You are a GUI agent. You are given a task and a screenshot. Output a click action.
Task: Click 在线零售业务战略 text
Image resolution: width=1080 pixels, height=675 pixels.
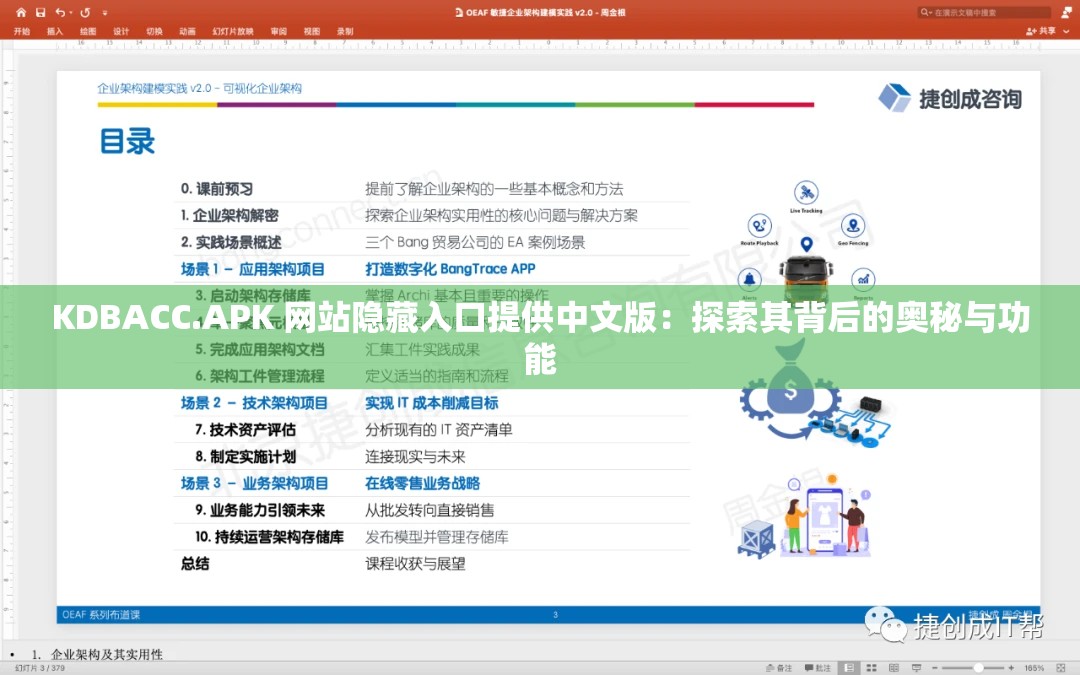422,484
